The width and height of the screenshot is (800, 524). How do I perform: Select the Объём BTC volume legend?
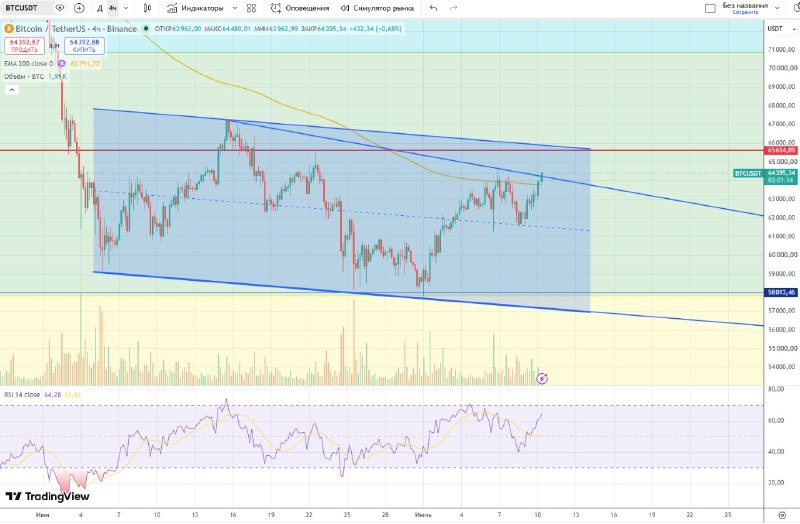[x=24, y=77]
